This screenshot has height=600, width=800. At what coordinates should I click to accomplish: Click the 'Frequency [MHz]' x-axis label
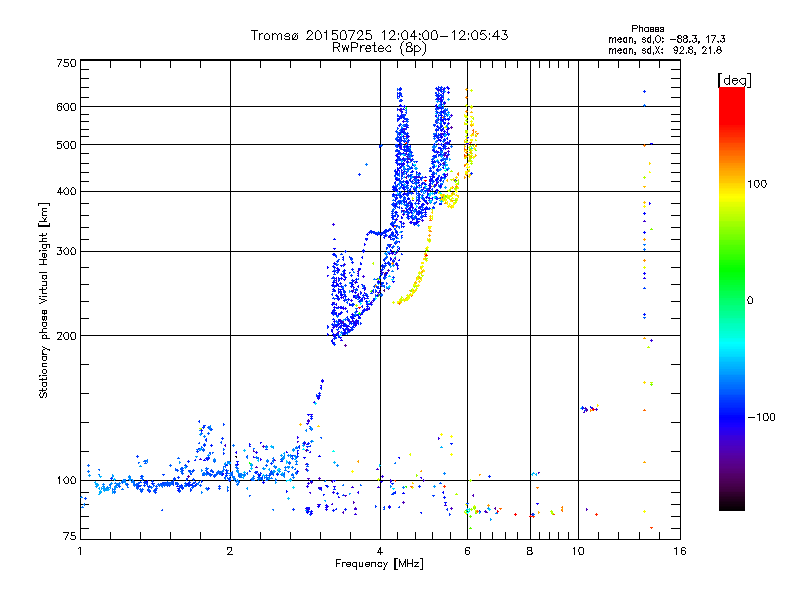pos(379,564)
